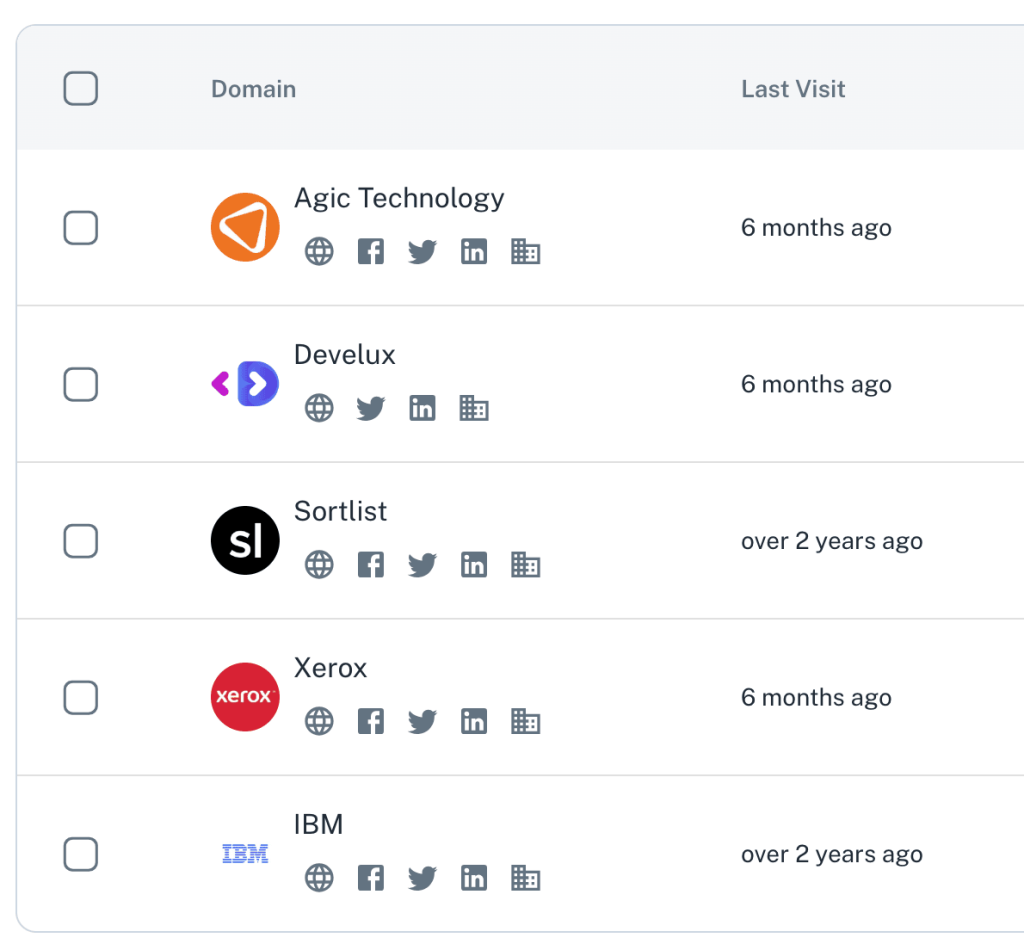1024x950 pixels.
Task: Open IBM website globe icon
Action: point(319,878)
